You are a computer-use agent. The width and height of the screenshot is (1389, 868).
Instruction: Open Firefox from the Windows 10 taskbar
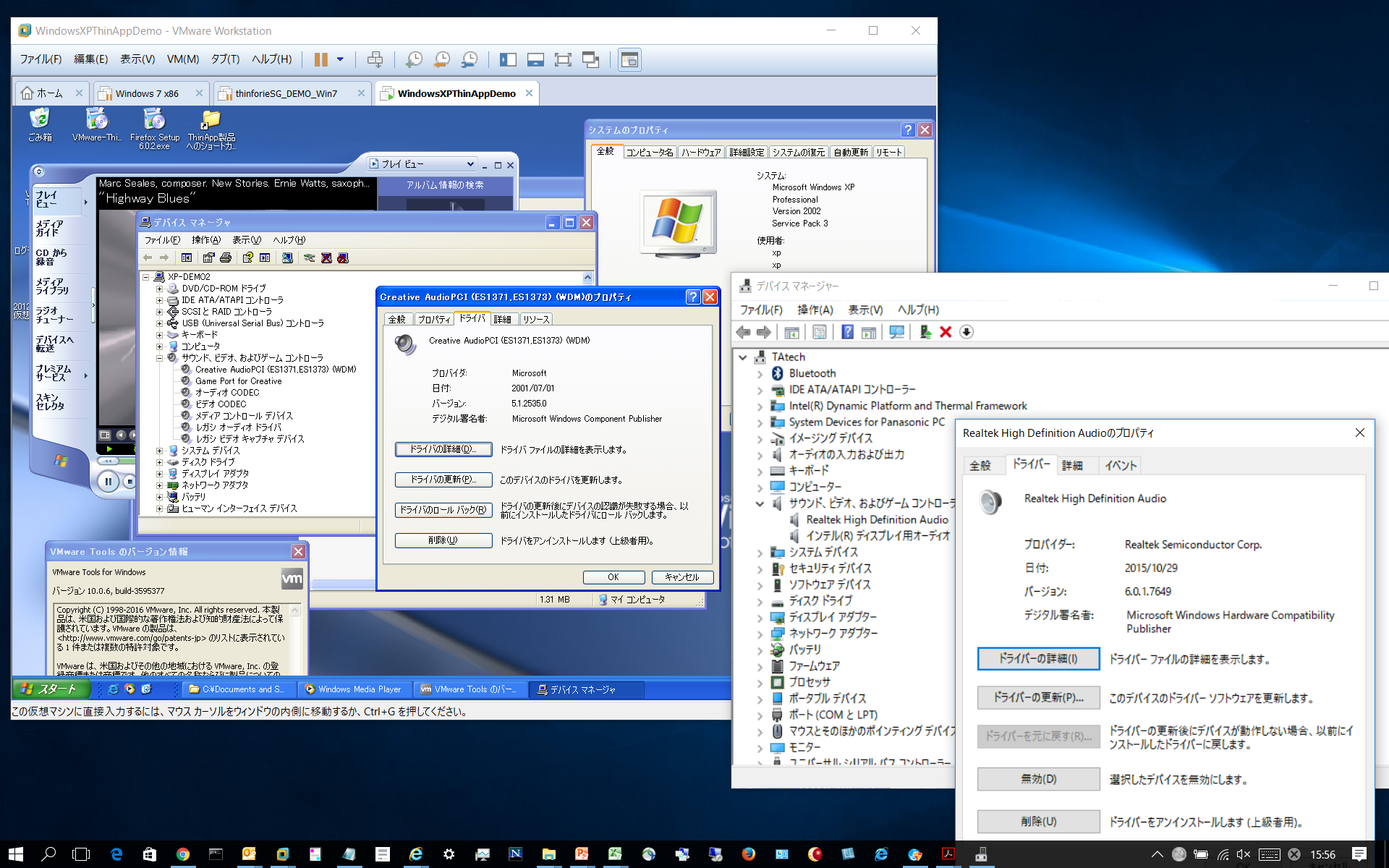(x=748, y=854)
